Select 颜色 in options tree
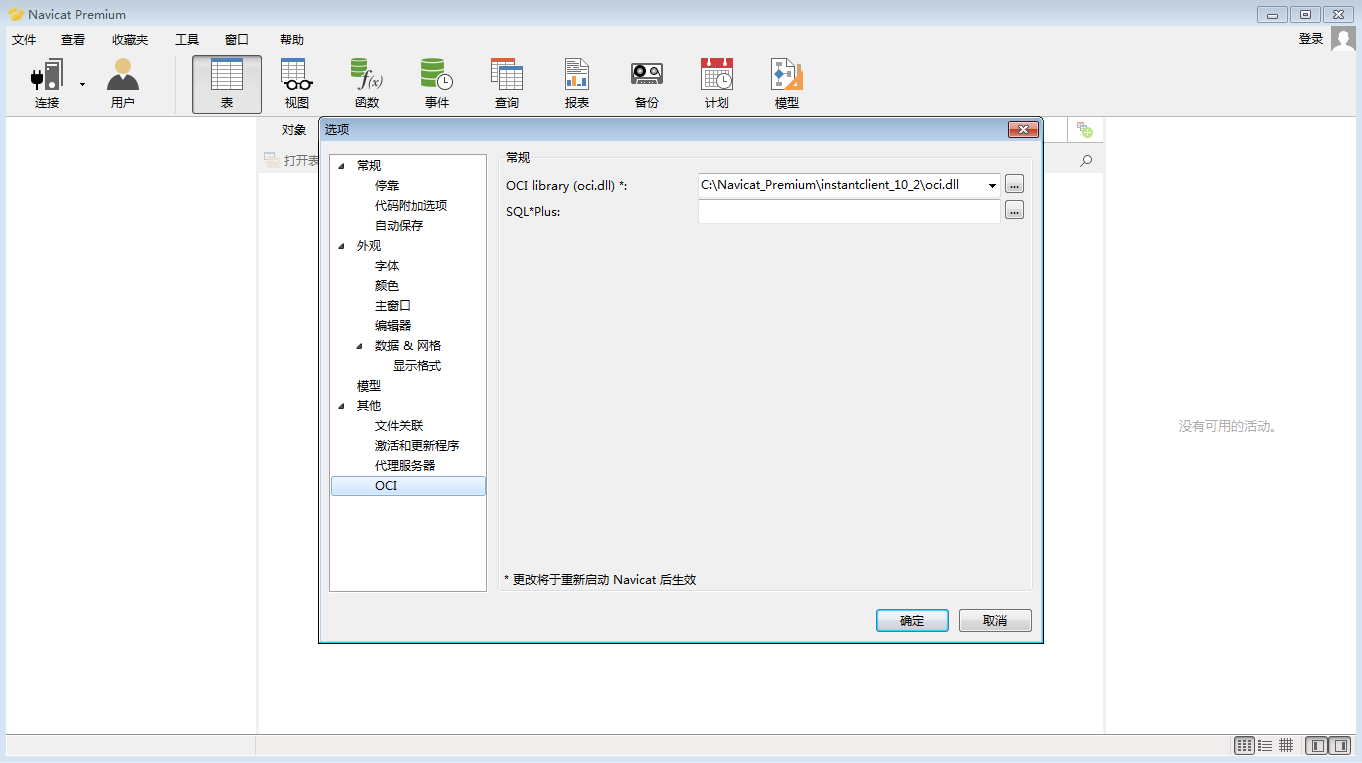This screenshot has height=763, width=1362. [x=387, y=285]
